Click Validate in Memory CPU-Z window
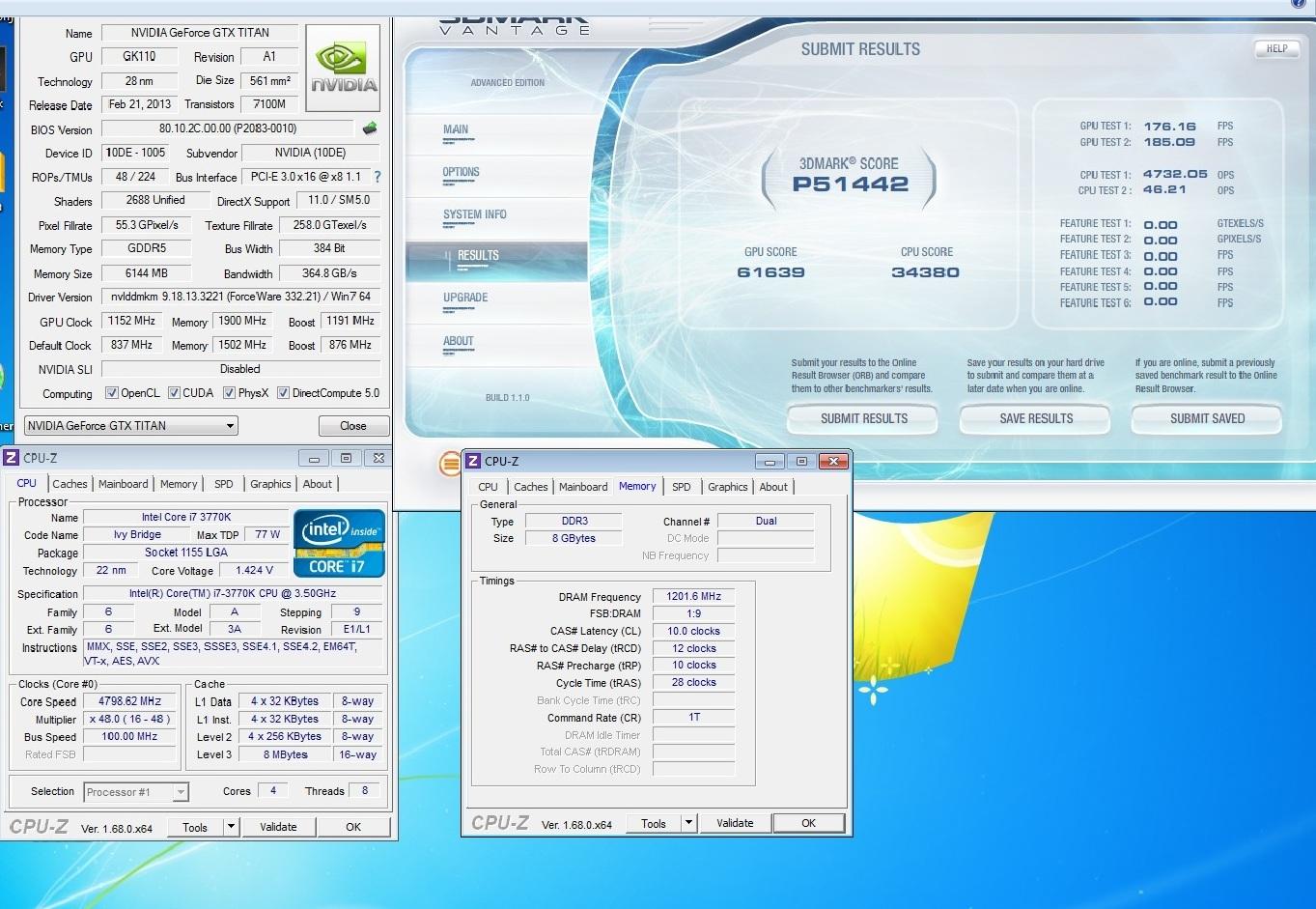The image size is (1316, 909). [x=735, y=824]
